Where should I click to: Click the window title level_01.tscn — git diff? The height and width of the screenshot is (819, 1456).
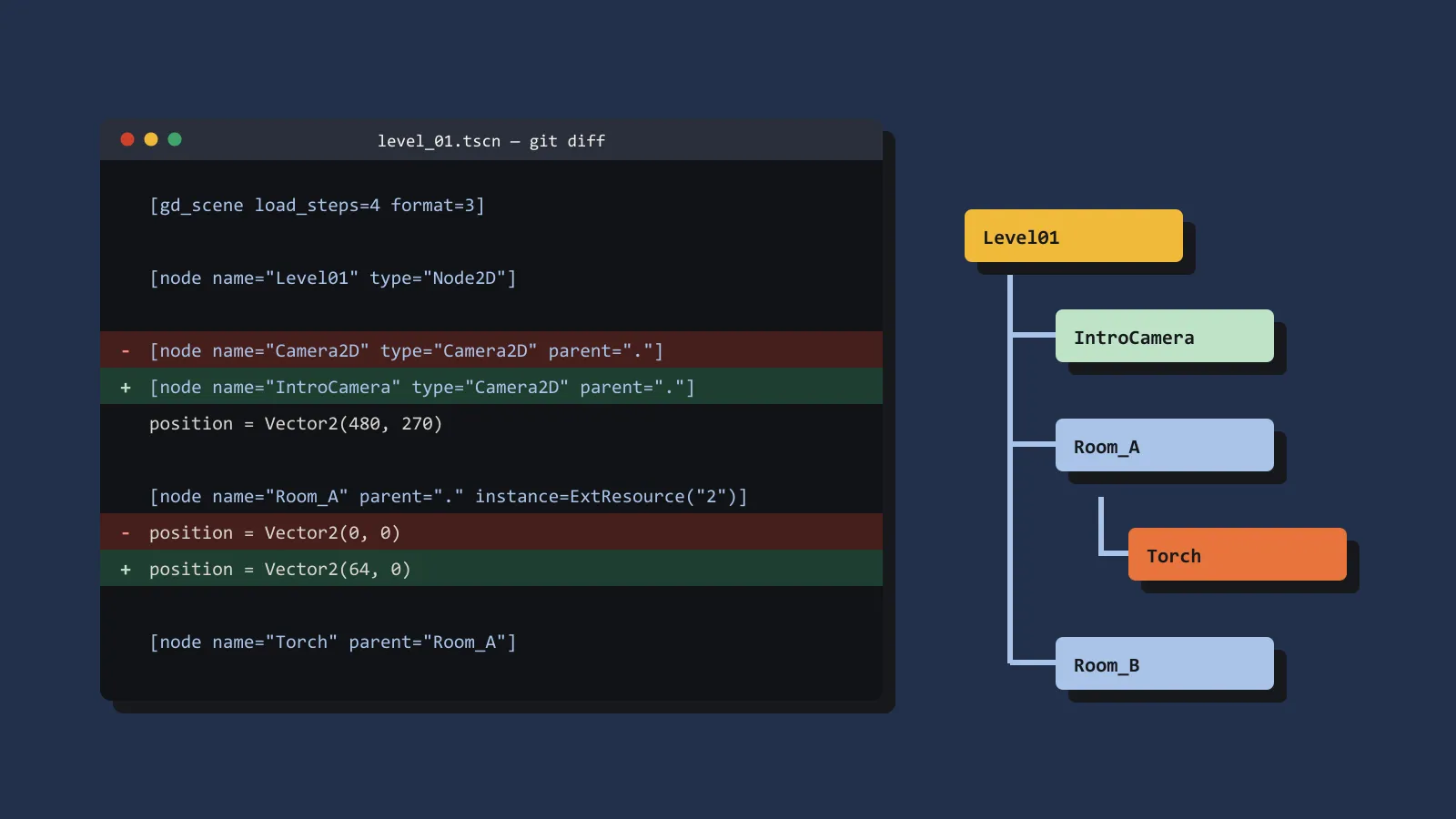(491, 141)
